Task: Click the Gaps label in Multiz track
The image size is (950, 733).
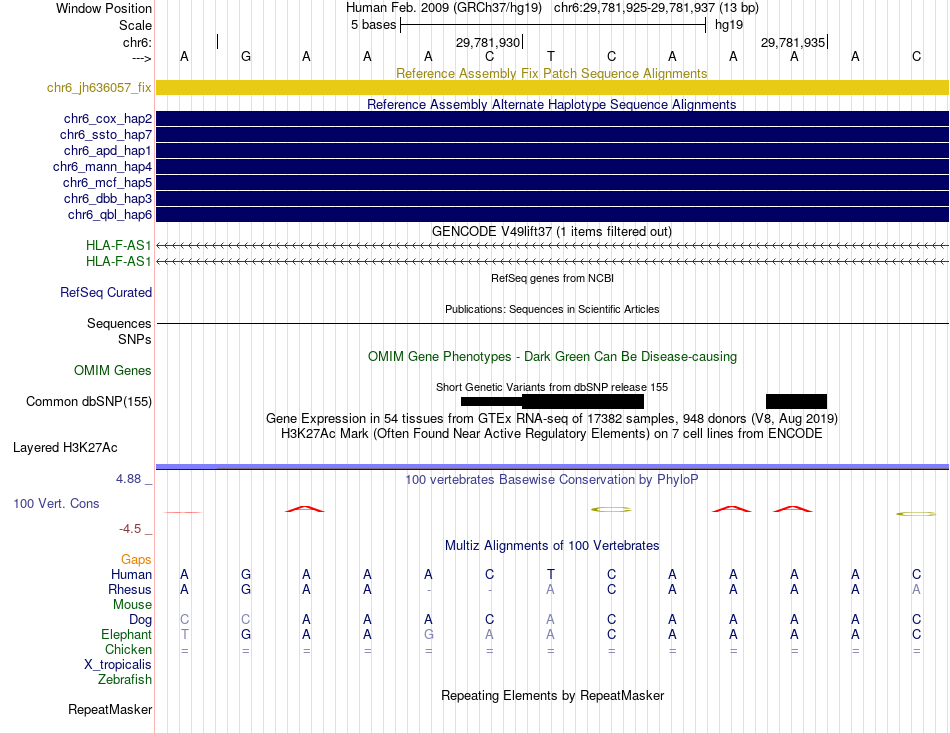Action: [x=136, y=559]
